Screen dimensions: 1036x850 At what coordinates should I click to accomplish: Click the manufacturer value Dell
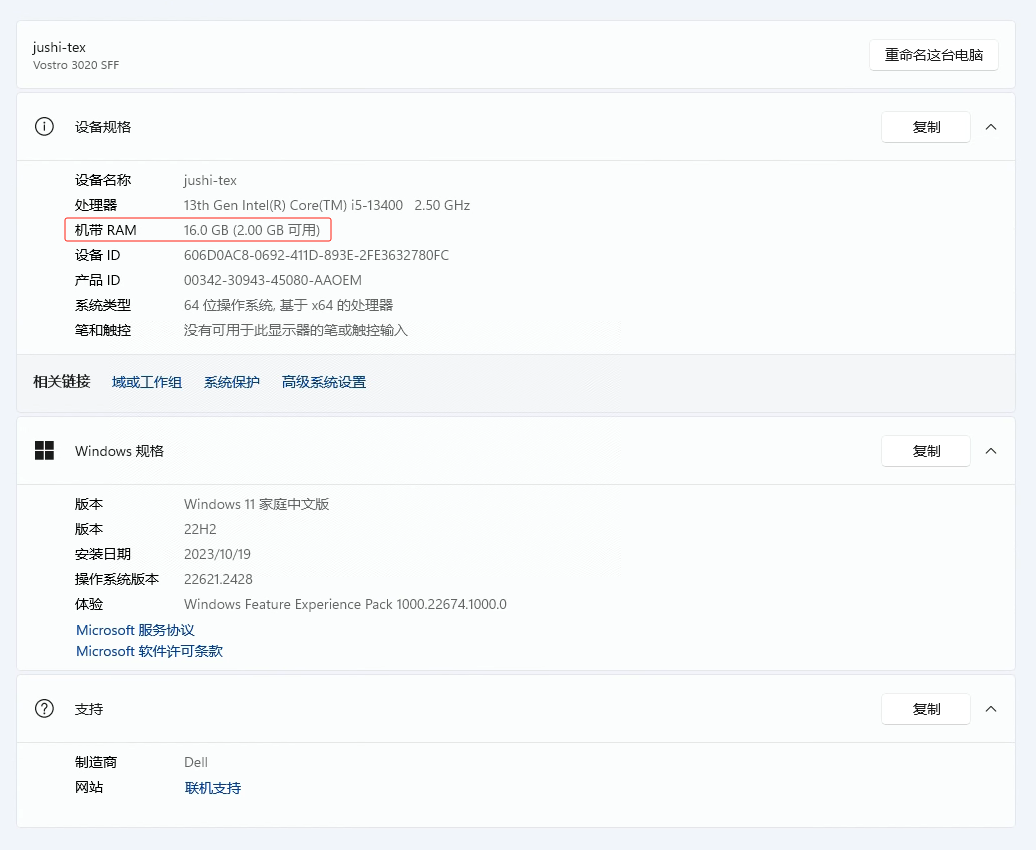click(196, 762)
